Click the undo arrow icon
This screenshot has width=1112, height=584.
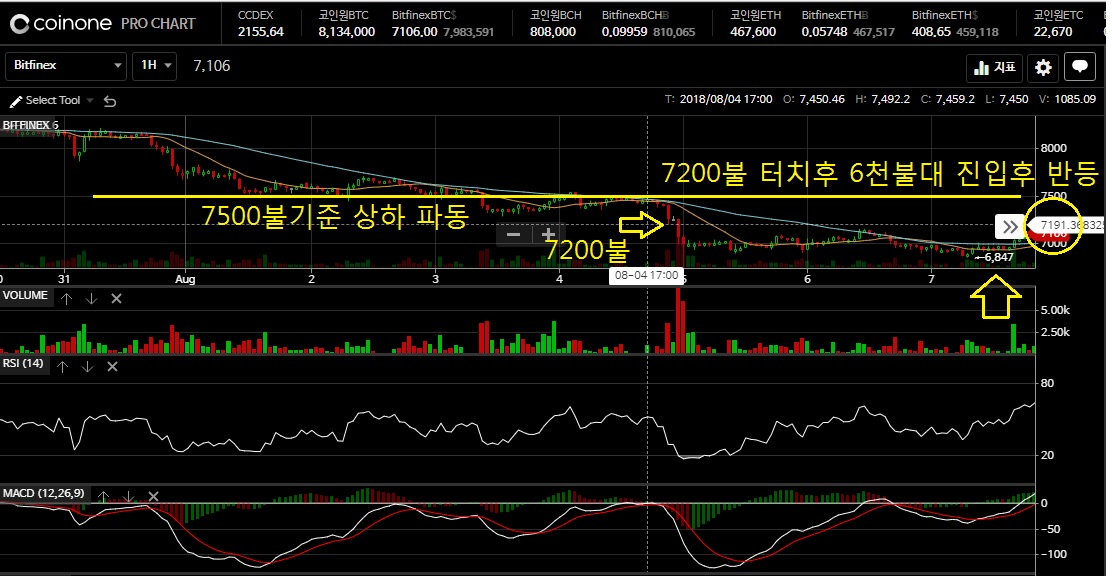pyautogui.click(x=110, y=101)
